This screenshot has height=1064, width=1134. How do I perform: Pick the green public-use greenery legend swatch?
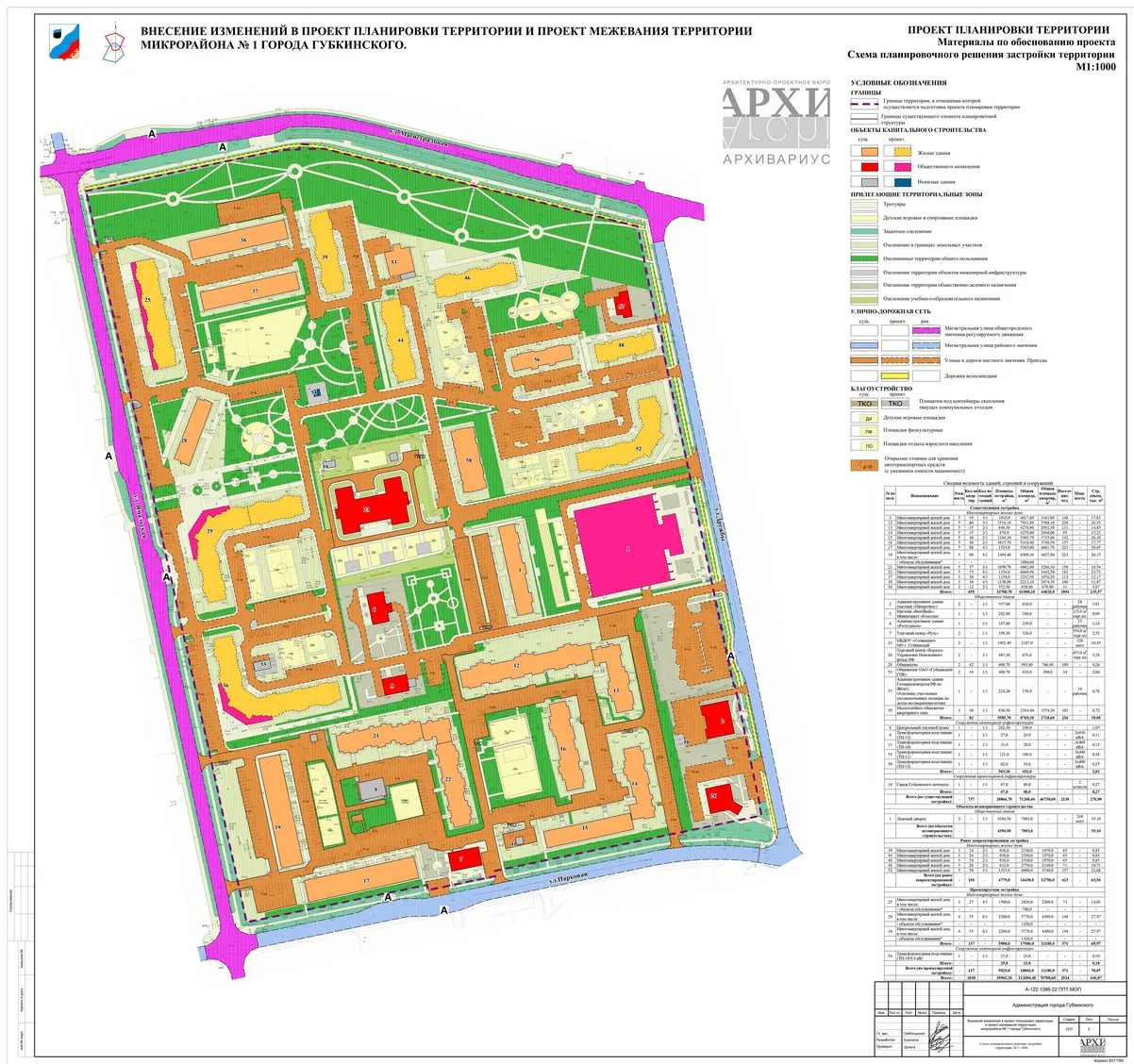(865, 258)
